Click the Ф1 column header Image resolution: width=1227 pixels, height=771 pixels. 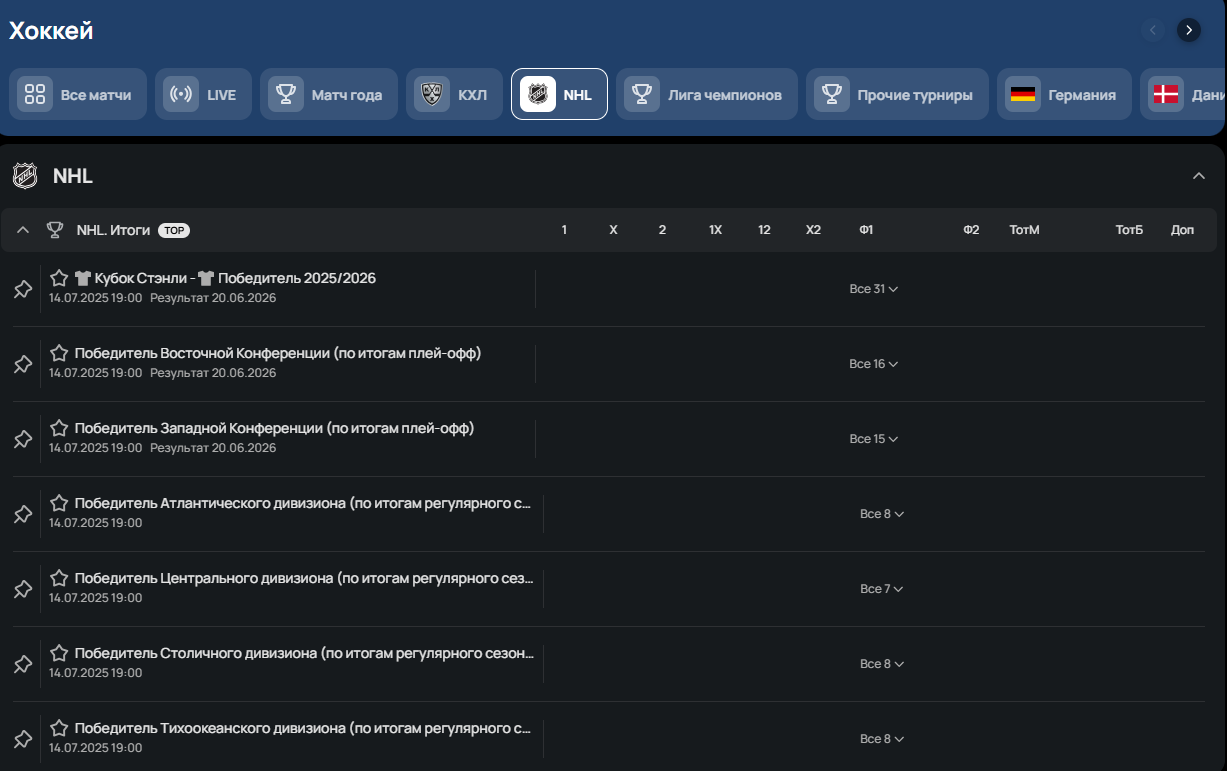pos(866,230)
